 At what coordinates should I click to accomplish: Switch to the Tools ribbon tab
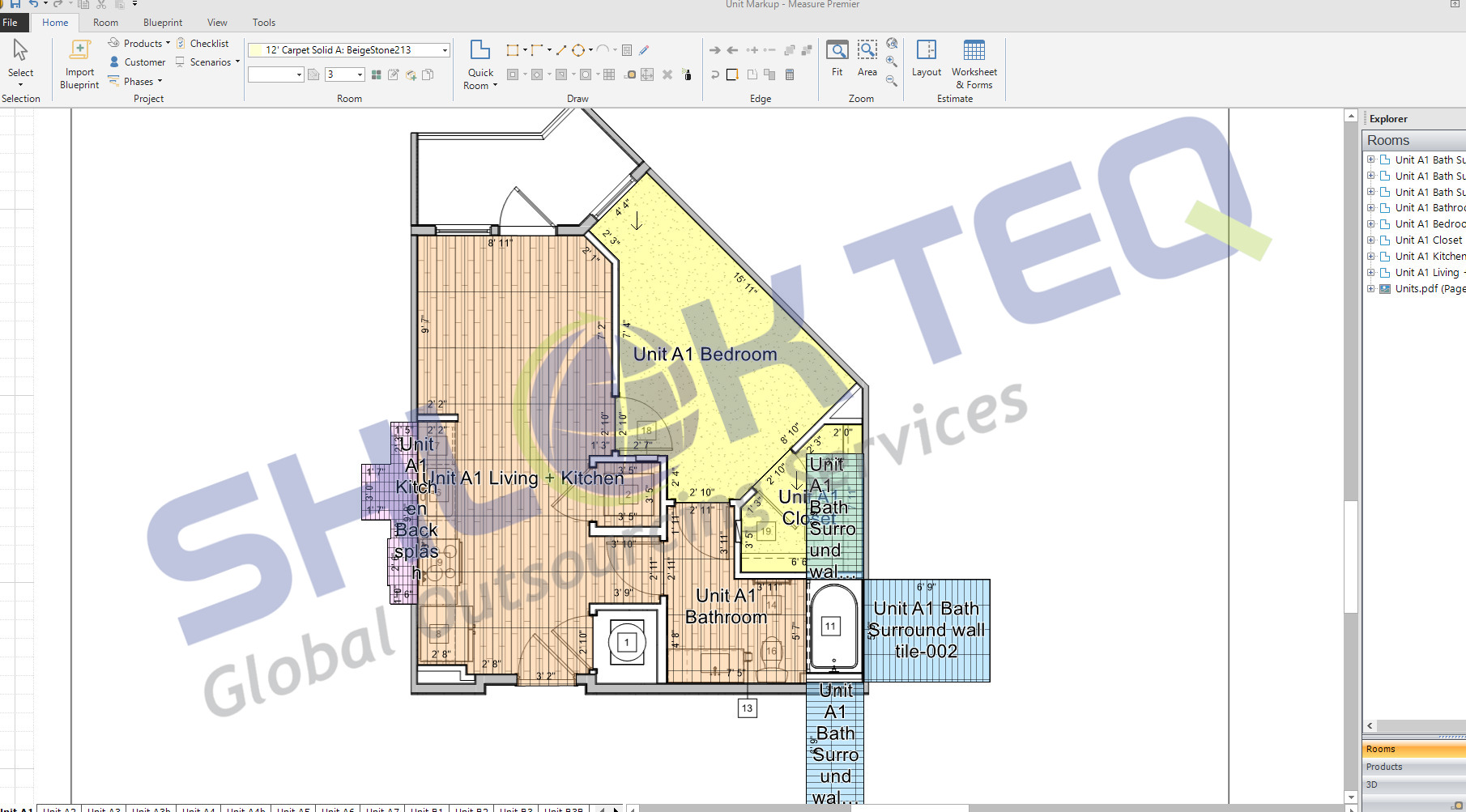264,23
